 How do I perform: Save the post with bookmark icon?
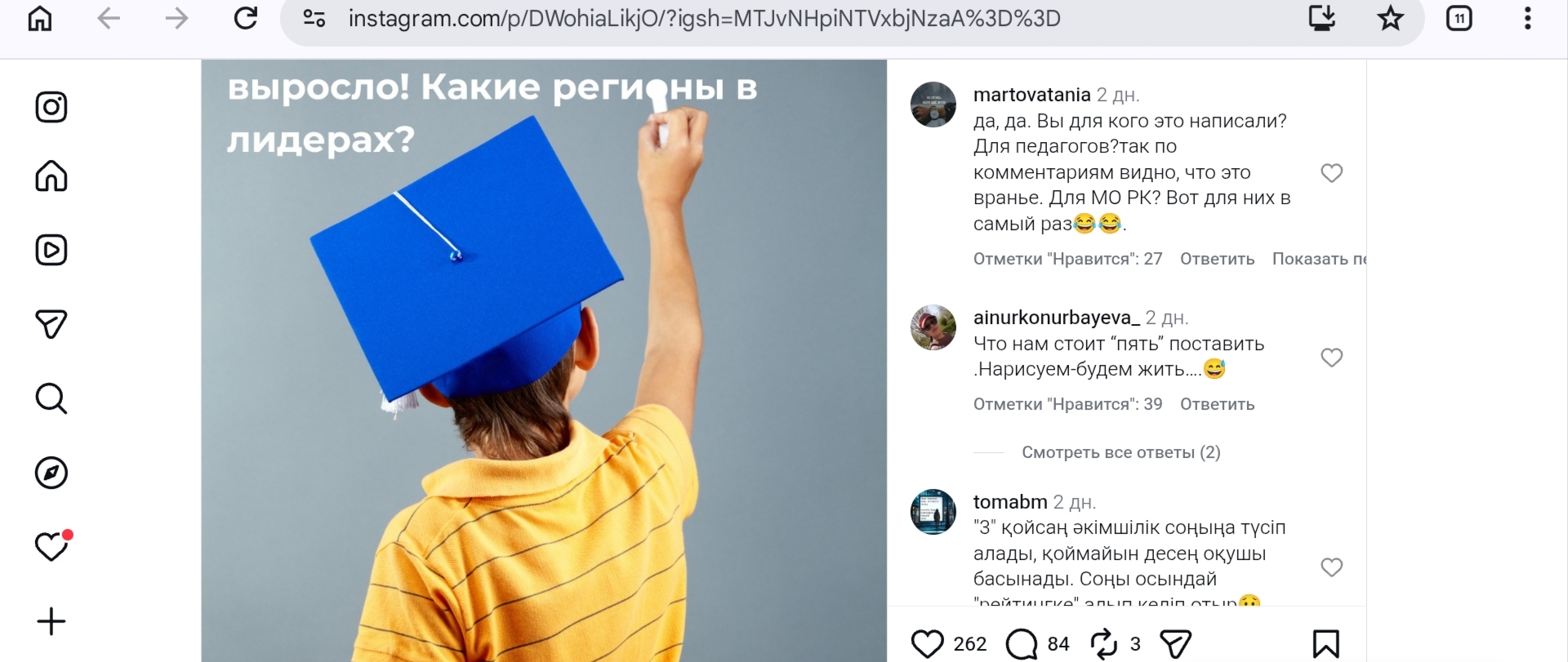click(x=1326, y=644)
